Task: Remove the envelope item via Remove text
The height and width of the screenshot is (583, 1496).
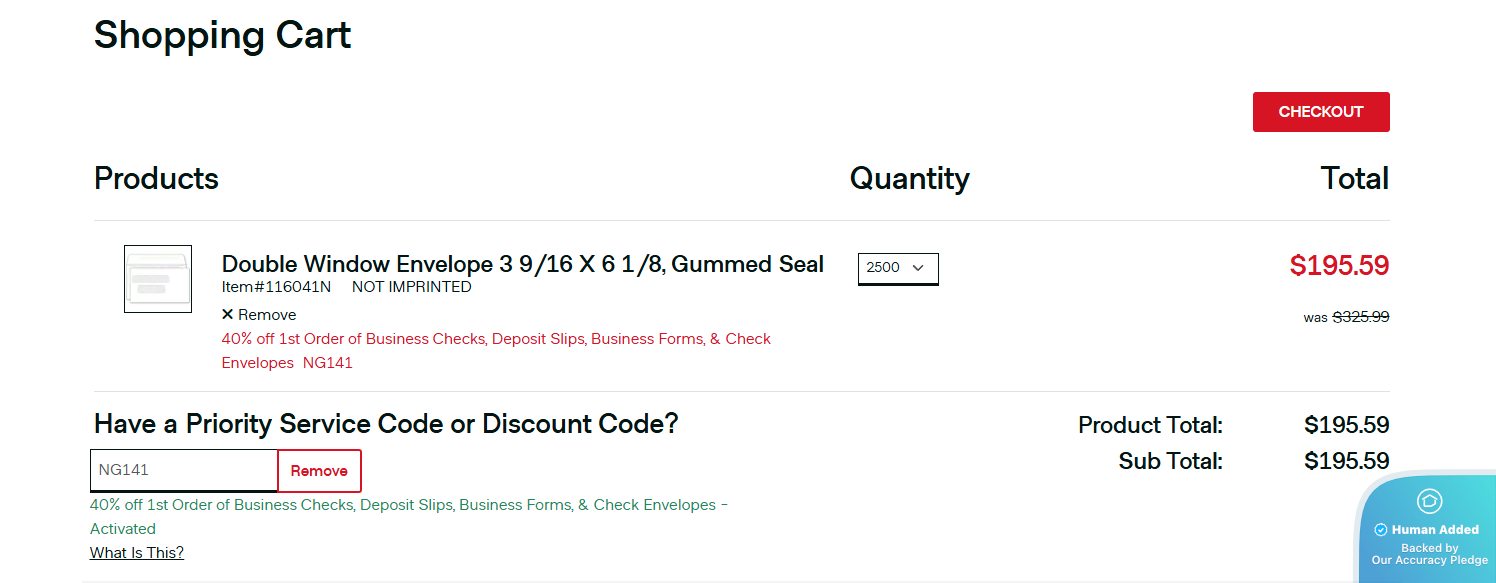Action: pyautogui.click(x=267, y=315)
